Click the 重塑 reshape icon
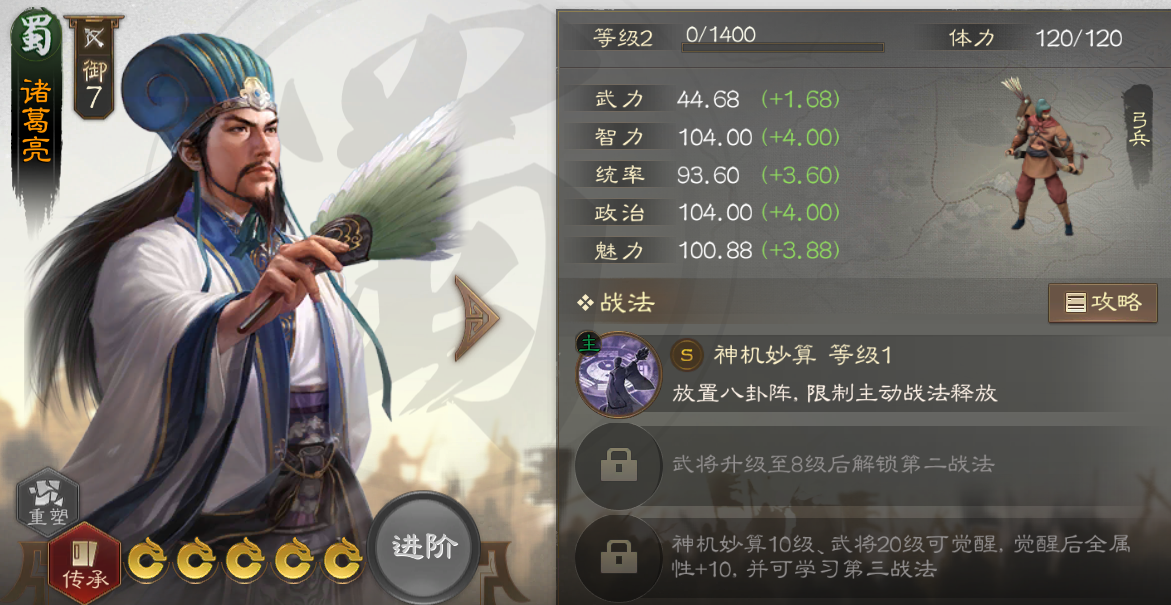The image size is (1171, 605). (x=47, y=503)
